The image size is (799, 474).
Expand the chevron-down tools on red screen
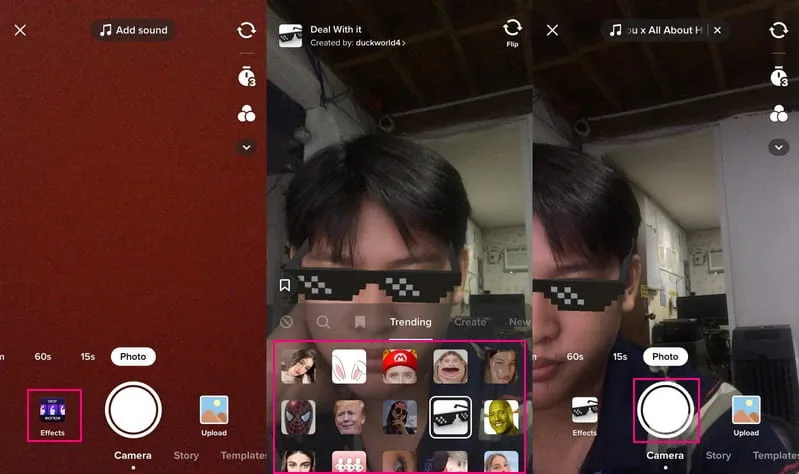pyautogui.click(x=246, y=147)
